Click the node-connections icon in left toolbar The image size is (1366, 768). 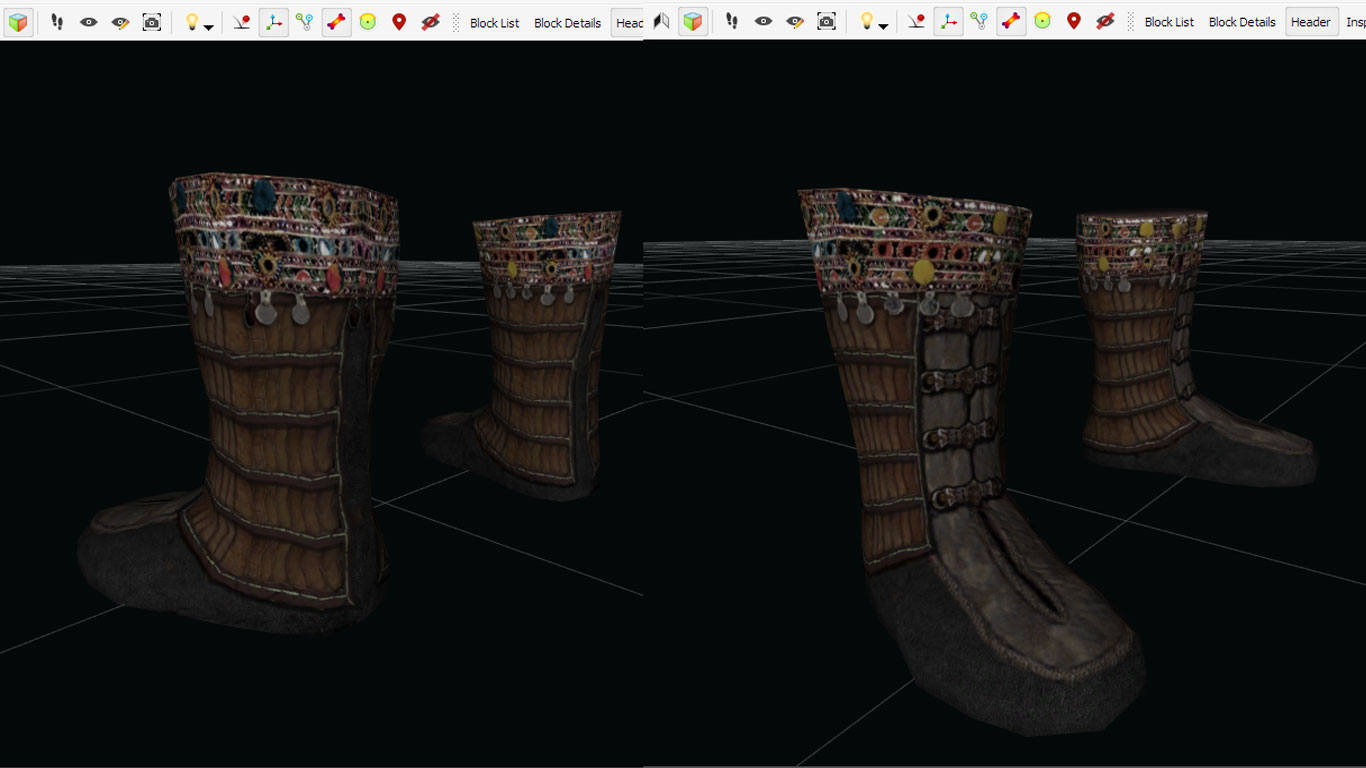(x=304, y=22)
